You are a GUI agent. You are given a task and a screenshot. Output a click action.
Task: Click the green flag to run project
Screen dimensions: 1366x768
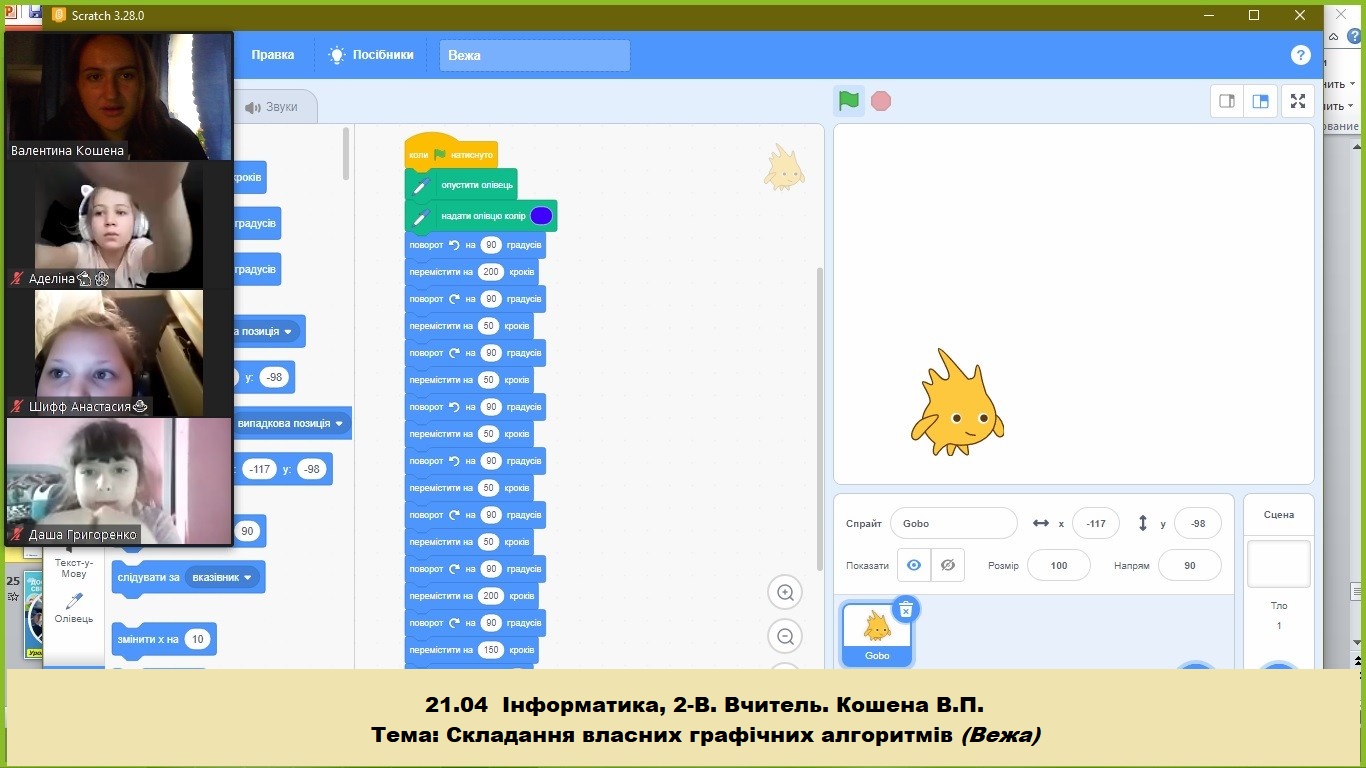coord(848,101)
